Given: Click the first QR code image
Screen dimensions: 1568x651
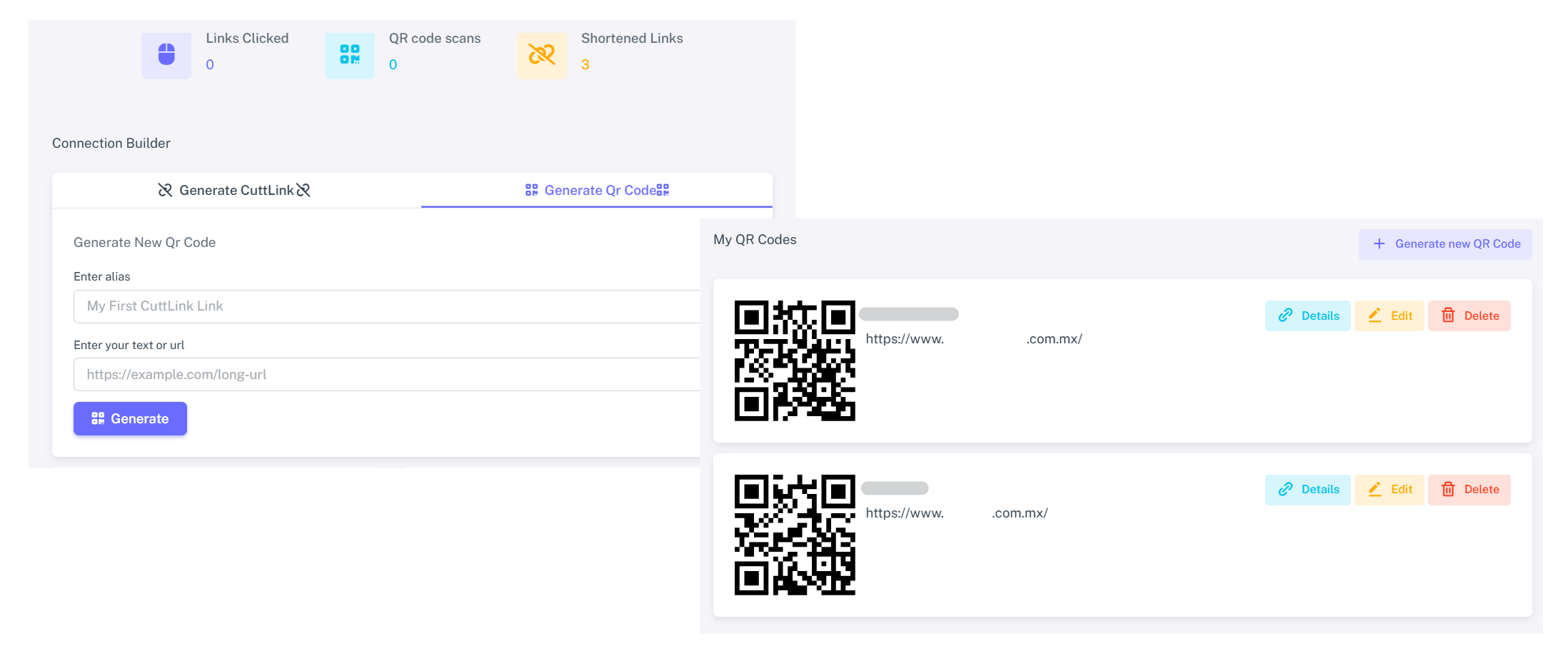Looking at the screenshot, I should point(795,360).
